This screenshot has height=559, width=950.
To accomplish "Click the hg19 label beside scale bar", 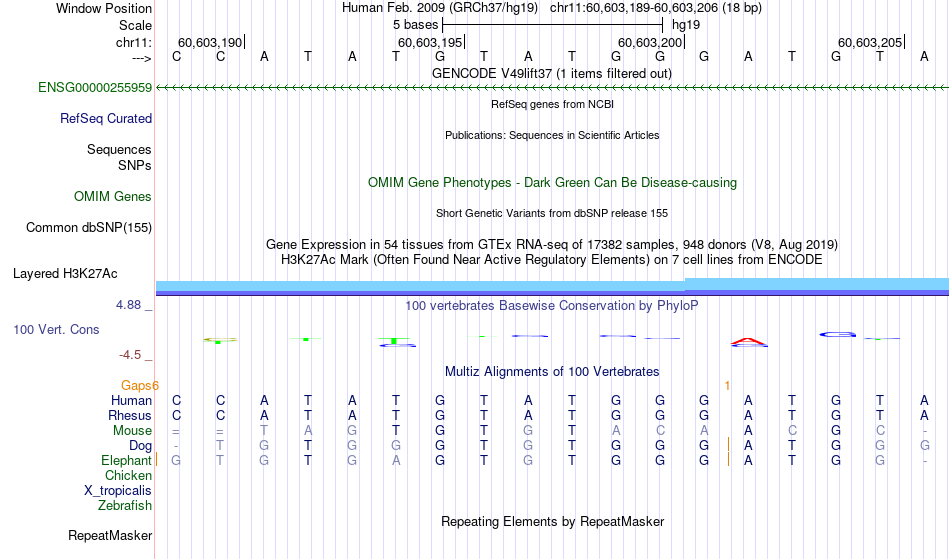I will coord(686,25).
